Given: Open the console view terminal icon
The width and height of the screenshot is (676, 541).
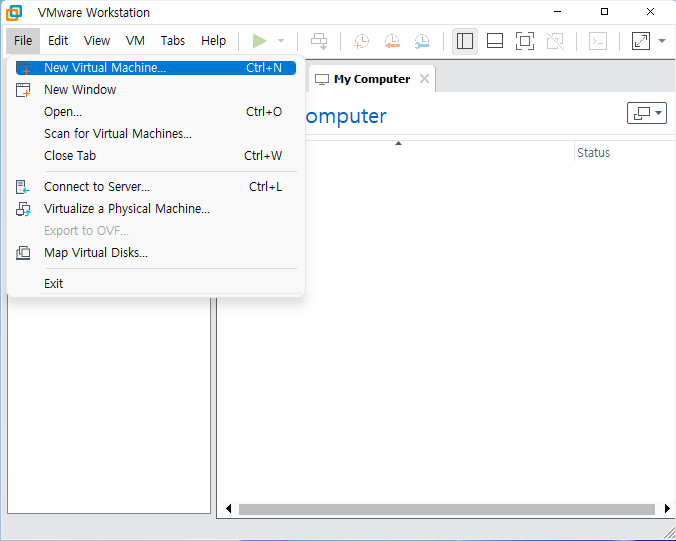Looking at the screenshot, I should pyautogui.click(x=598, y=41).
